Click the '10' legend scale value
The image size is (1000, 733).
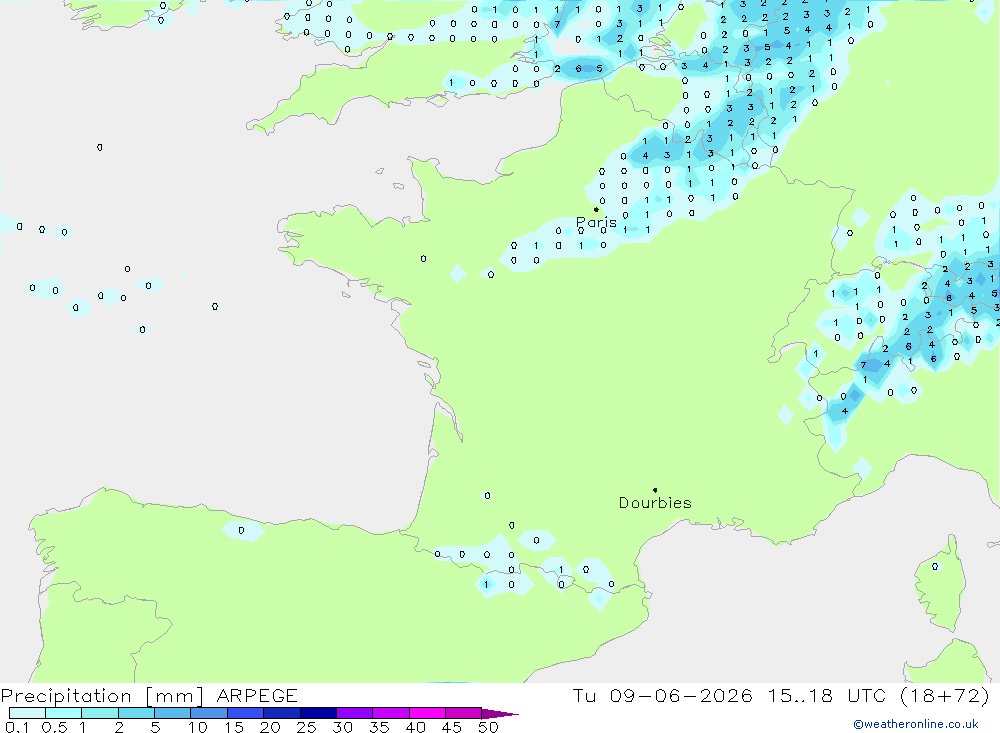click(198, 727)
